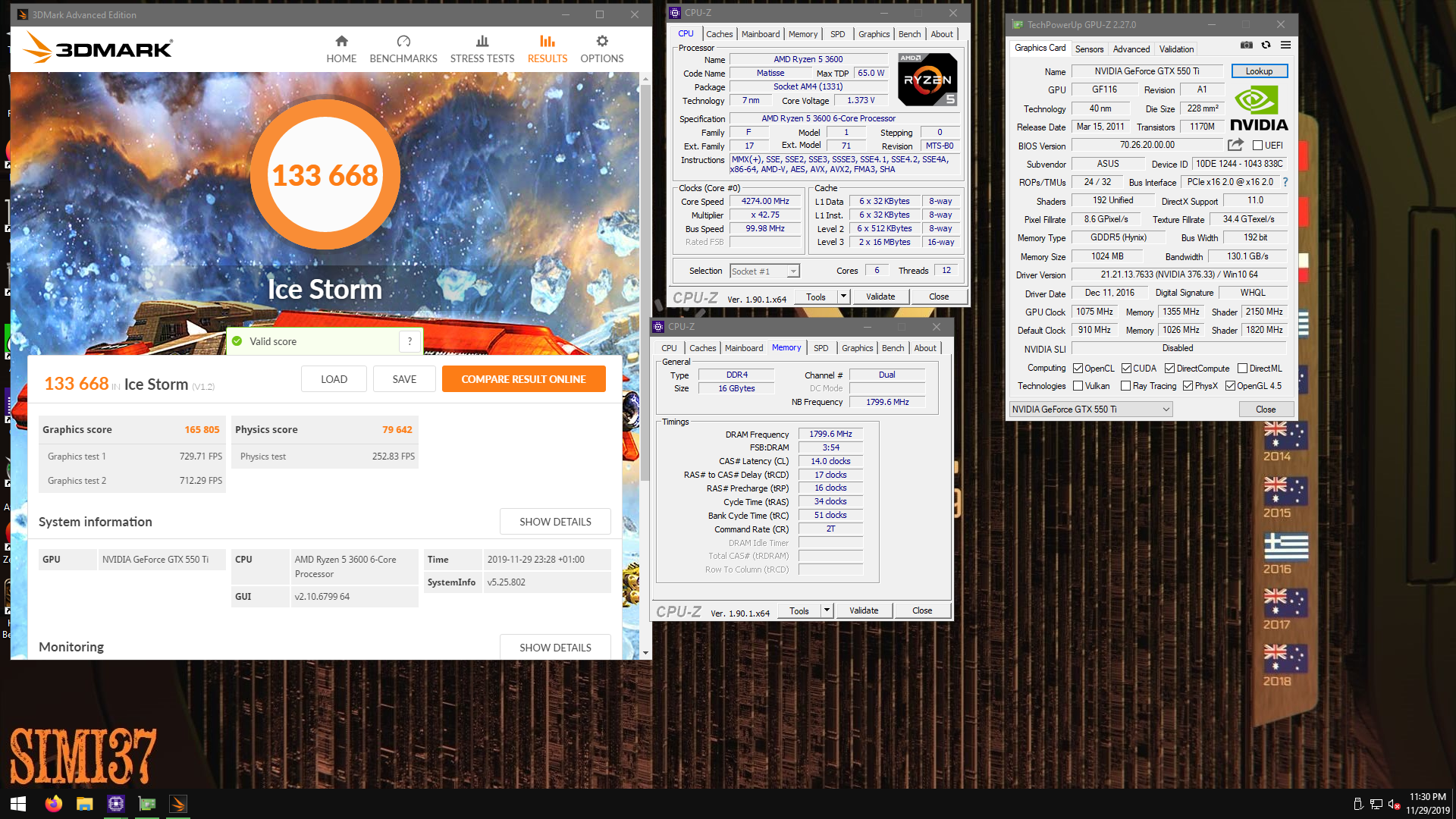Click the valid score help question mark
1456x819 pixels.
(x=410, y=342)
